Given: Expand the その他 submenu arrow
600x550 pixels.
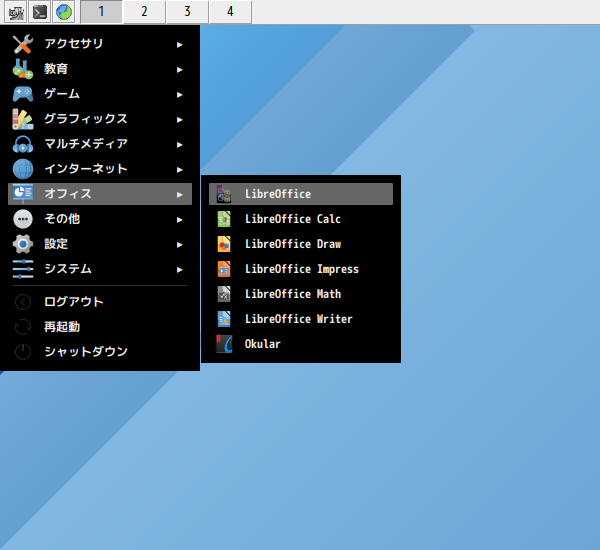Looking at the screenshot, I should [x=179, y=220].
